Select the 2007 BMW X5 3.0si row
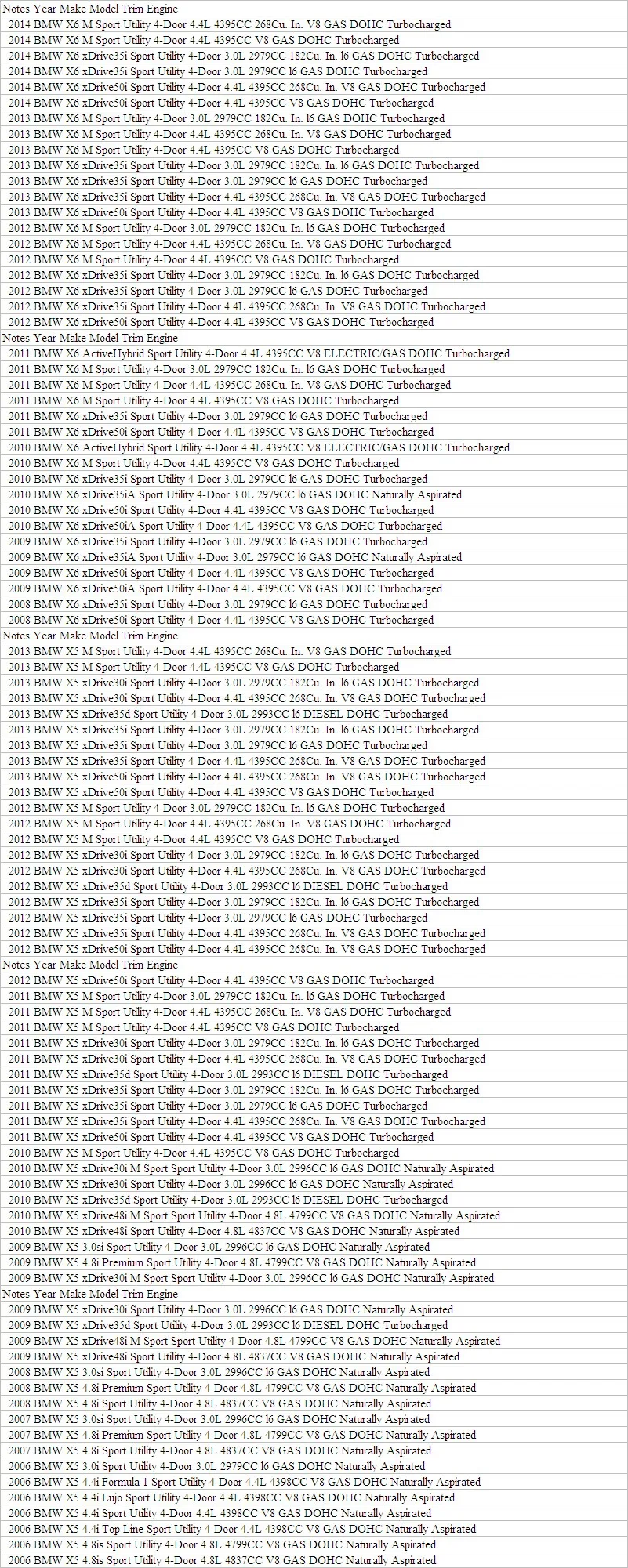The image size is (628, 1568). 314,1419
